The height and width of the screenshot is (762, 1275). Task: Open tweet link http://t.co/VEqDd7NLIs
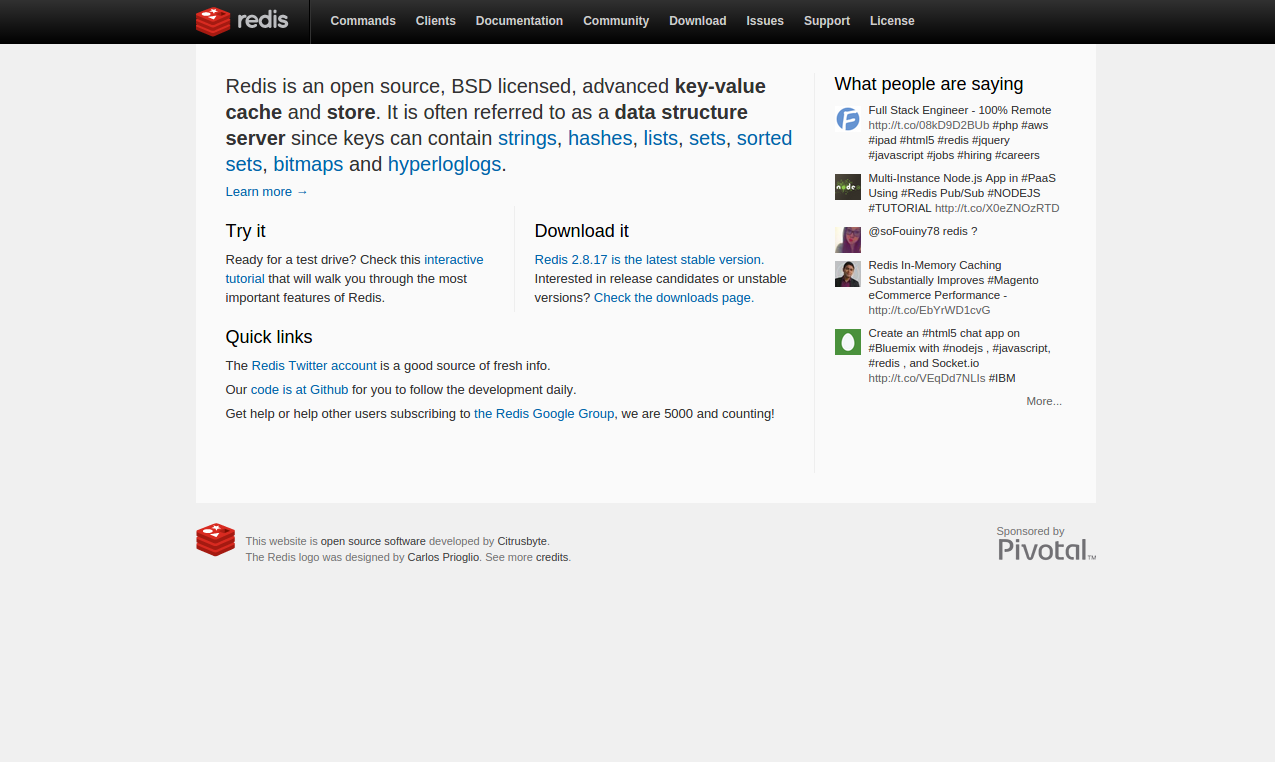[x=927, y=378]
